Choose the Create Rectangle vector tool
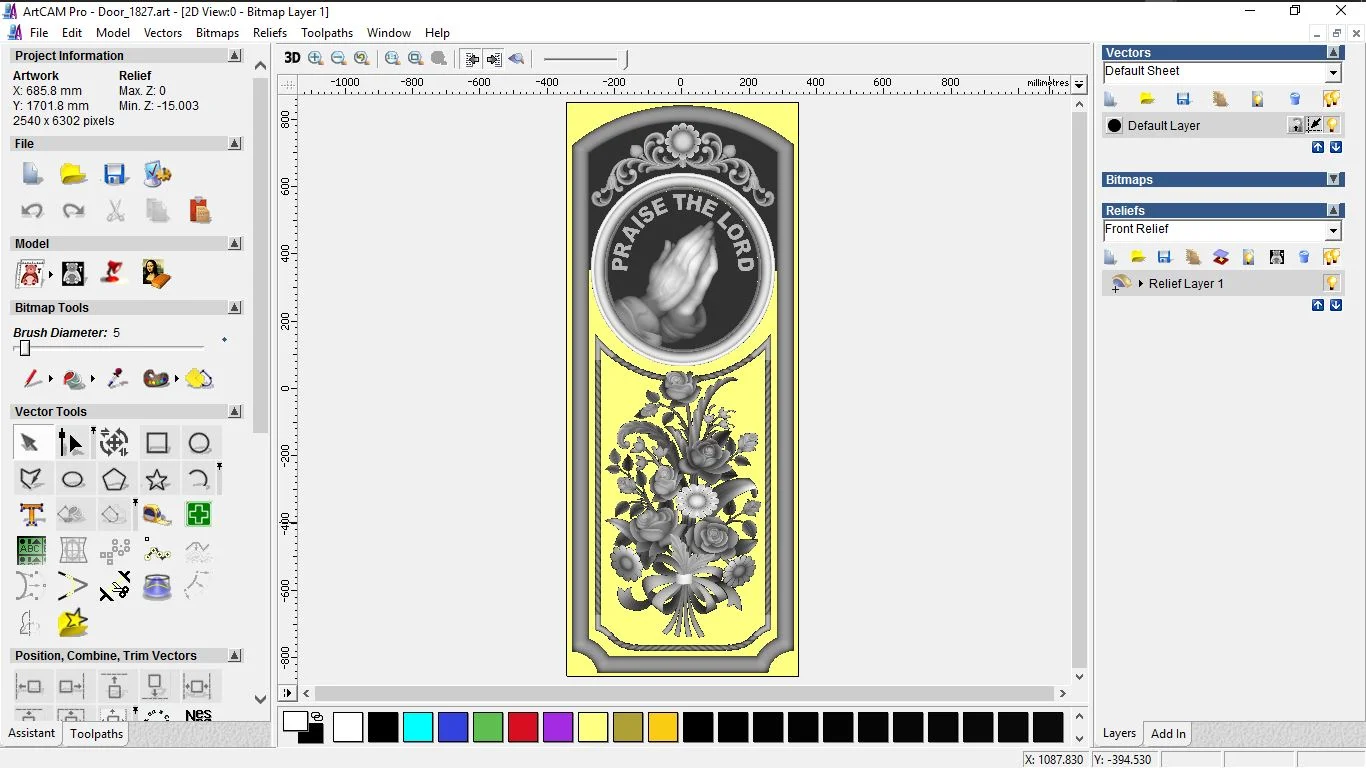1366x768 pixels. (157, 443)
